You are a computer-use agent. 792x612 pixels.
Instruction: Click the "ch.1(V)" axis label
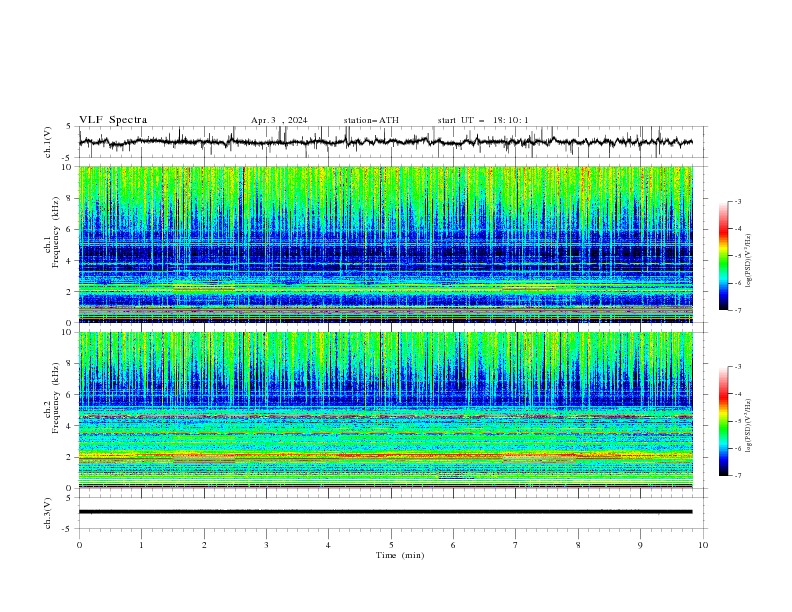click(x=48, y=142)
